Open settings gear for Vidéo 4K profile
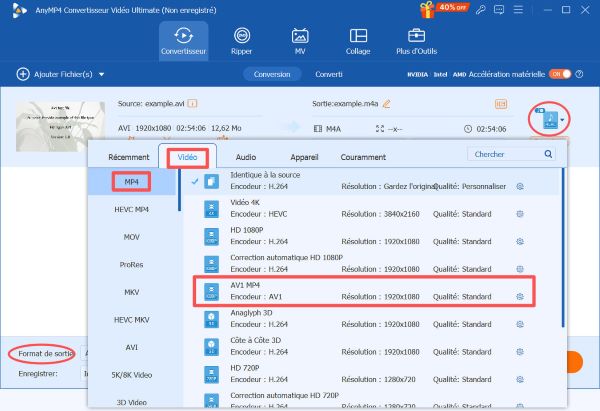The width and height of the screenshot is (600, 411). click(x=519, y=213)
